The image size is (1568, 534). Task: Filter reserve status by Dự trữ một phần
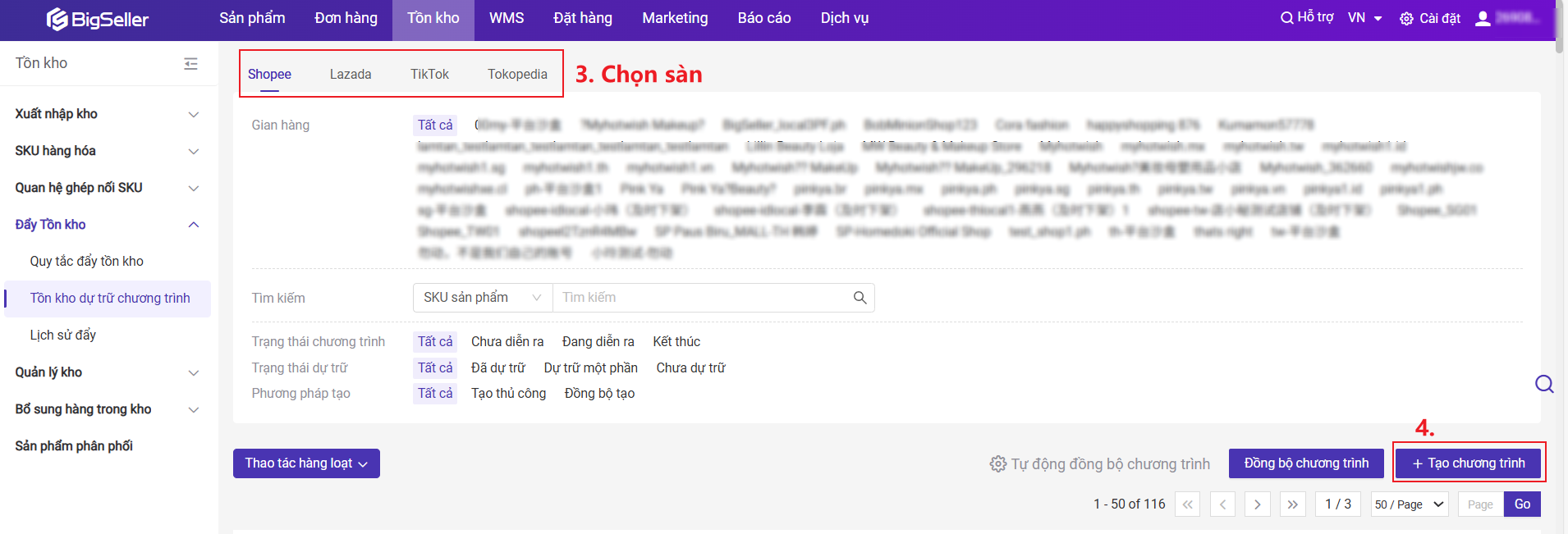(x=591, y=368)
